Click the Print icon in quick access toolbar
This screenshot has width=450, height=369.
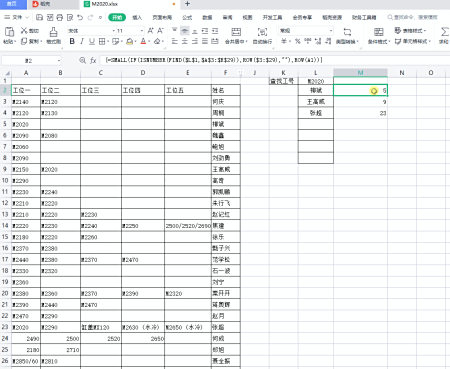click(x=60, y=17)
